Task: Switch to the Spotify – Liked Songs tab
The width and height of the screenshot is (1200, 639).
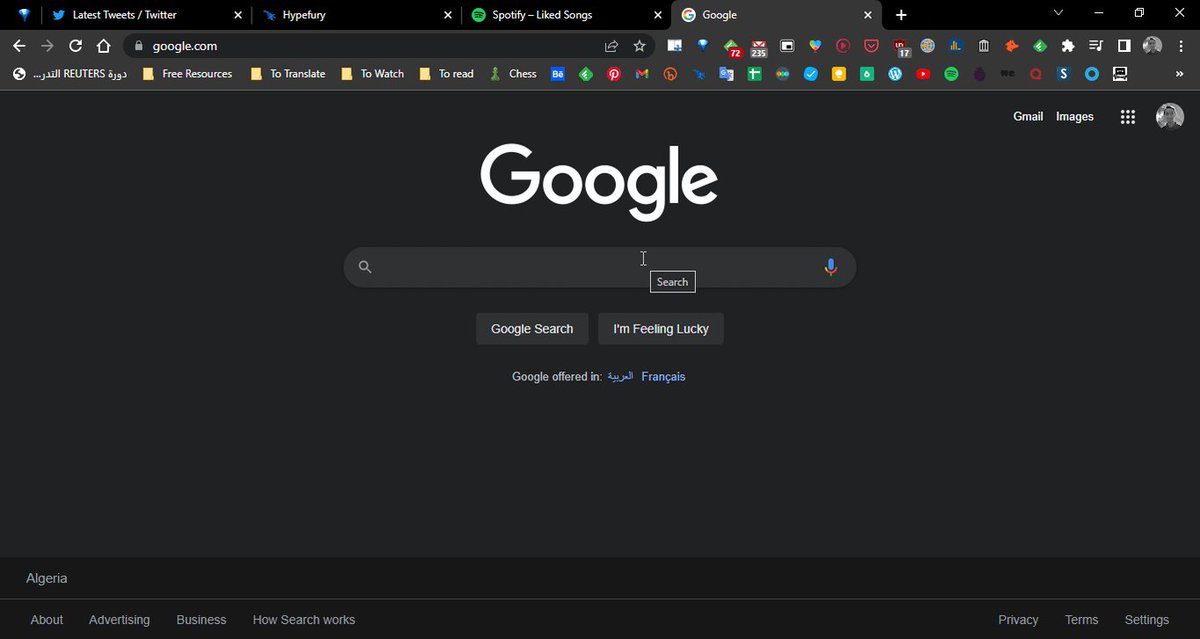Action: click(x=568, y=15)
